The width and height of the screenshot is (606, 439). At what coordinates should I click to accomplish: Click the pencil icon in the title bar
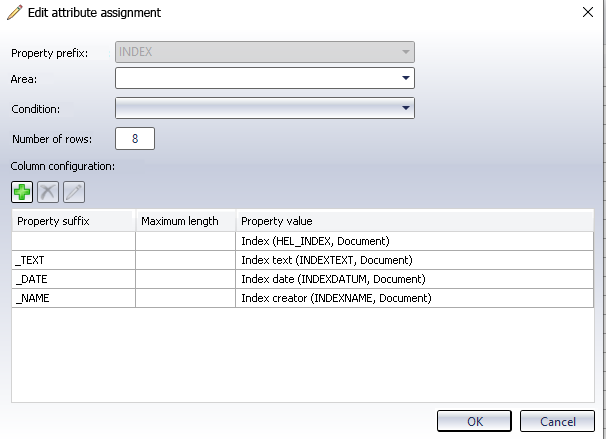coord(13,13)
